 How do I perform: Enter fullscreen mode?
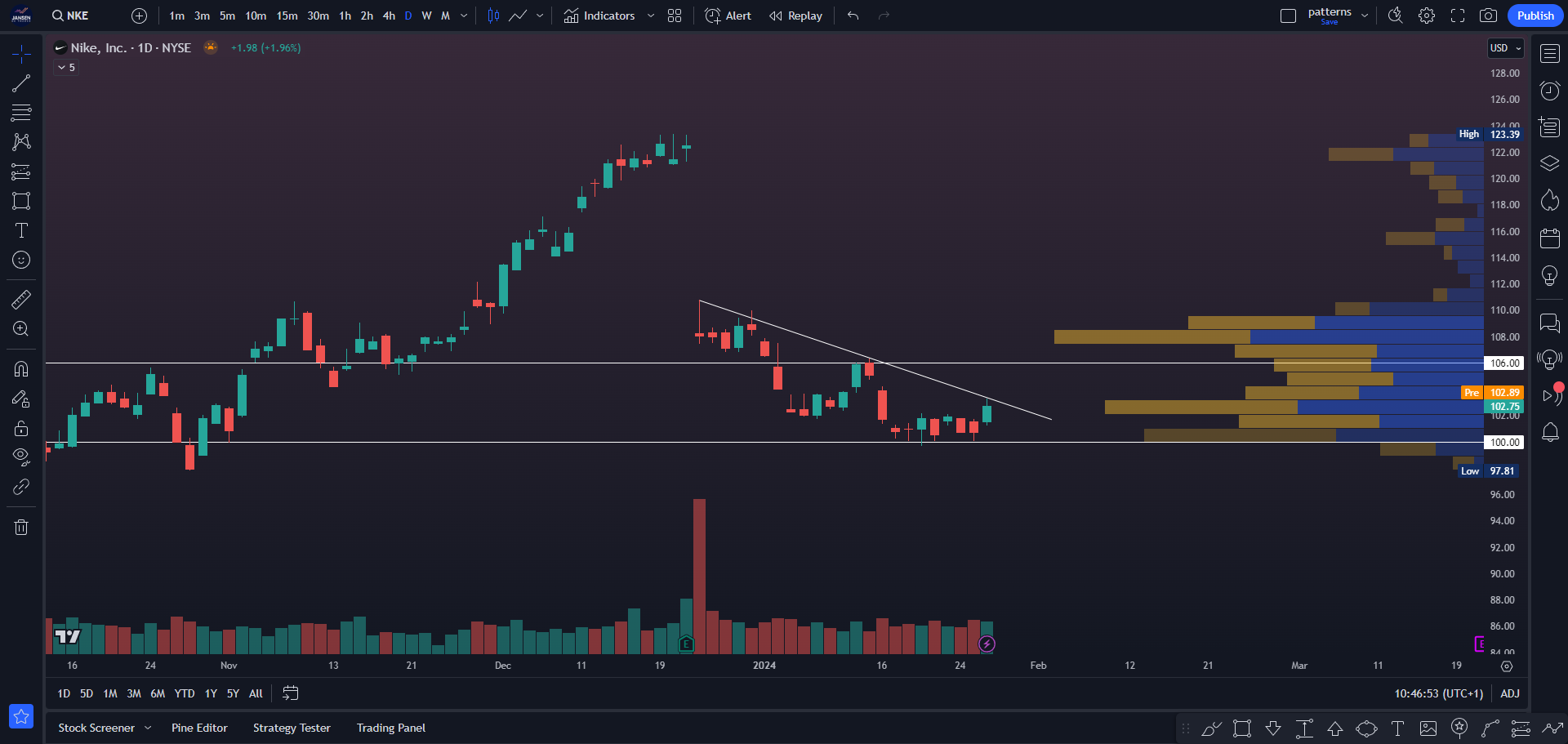coord(1458,16)
